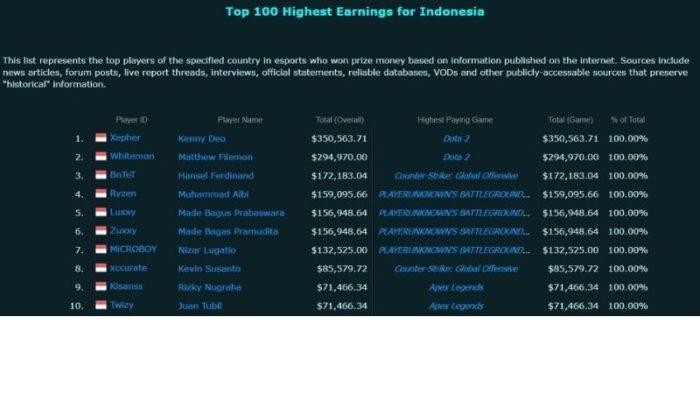Click the Indonesian flag beside xccurate

tap(101, 268)
